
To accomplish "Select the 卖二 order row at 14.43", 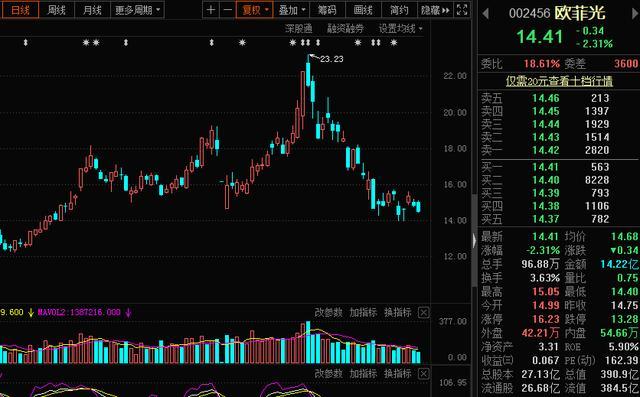I will pyautogui.click(x=558, y=137).
